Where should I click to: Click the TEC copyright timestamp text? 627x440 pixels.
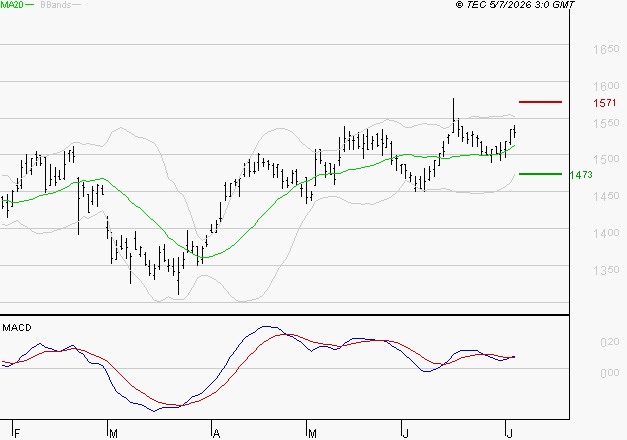[x=515, y=5]
